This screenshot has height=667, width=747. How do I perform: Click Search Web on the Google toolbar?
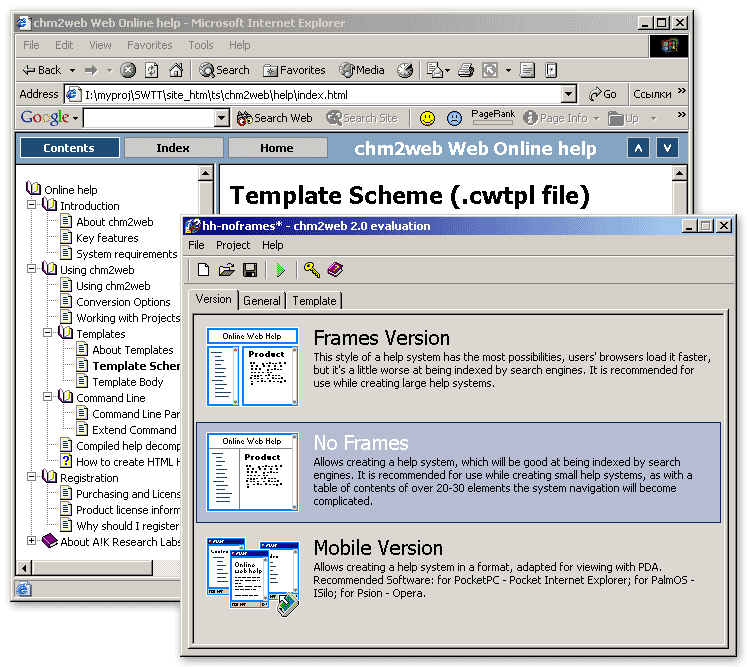point(275,118)
